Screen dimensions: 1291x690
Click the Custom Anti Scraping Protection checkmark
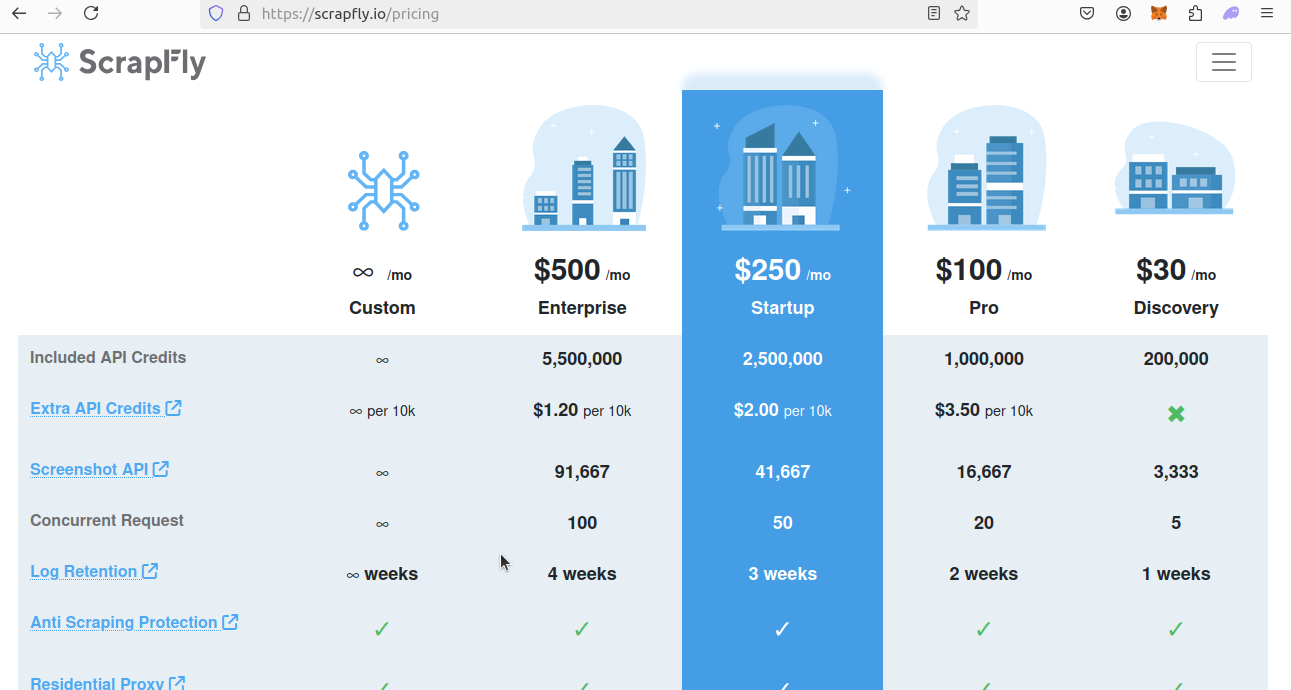click(x=382, y=629)
